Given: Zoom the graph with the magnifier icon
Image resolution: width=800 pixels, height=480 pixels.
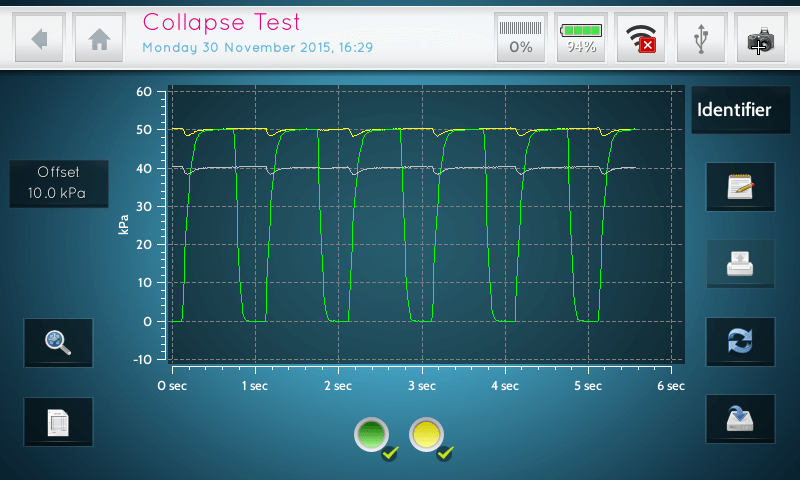Looking at the screenshot, I should 58,343.
